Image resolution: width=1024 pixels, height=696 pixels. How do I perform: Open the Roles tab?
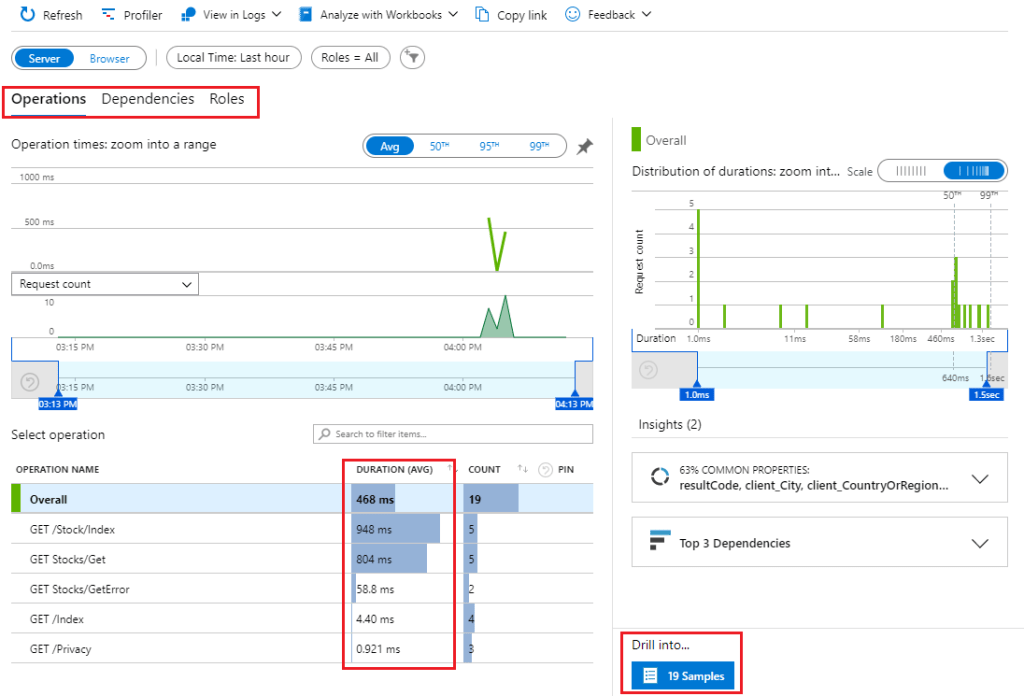[227, 99]
